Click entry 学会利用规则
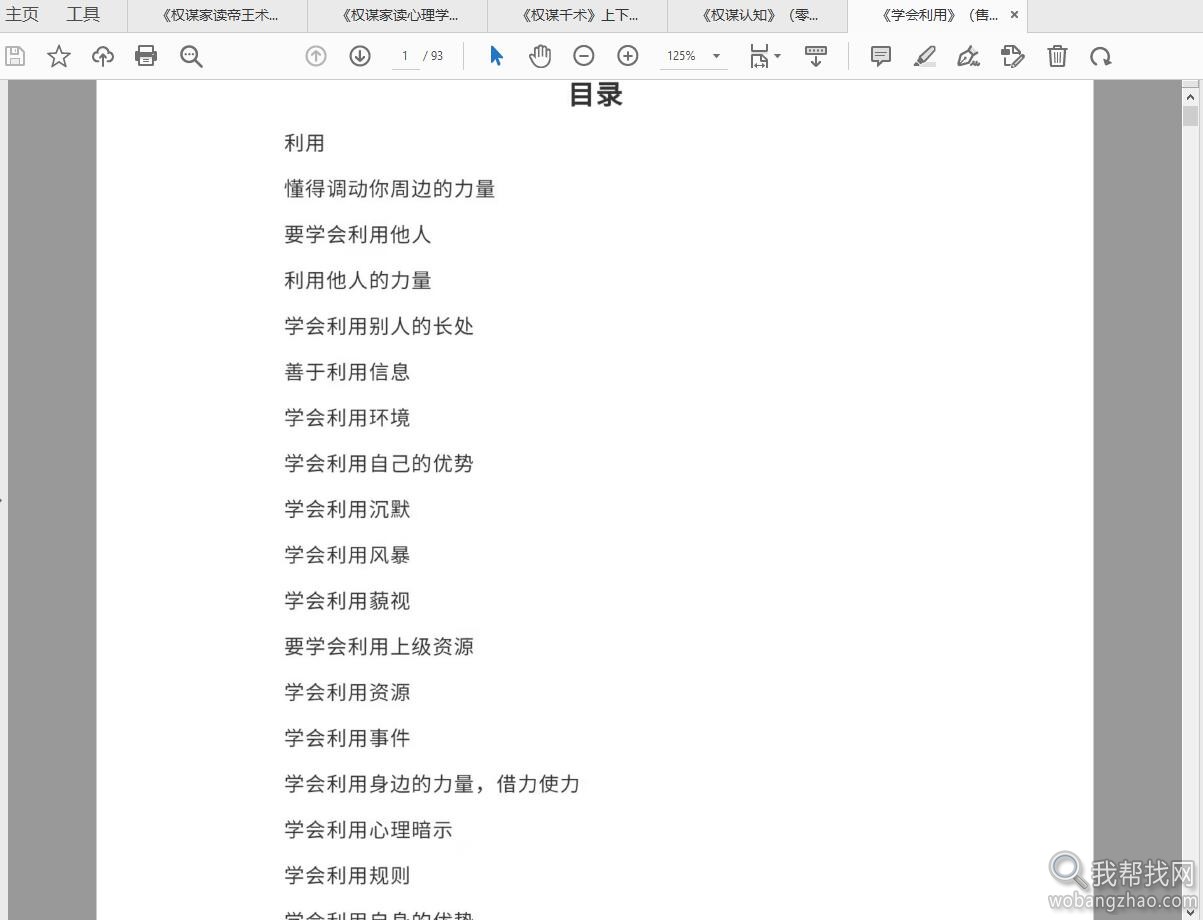Viewport: 1203px width, 920px height. click(x=347, y=876)
